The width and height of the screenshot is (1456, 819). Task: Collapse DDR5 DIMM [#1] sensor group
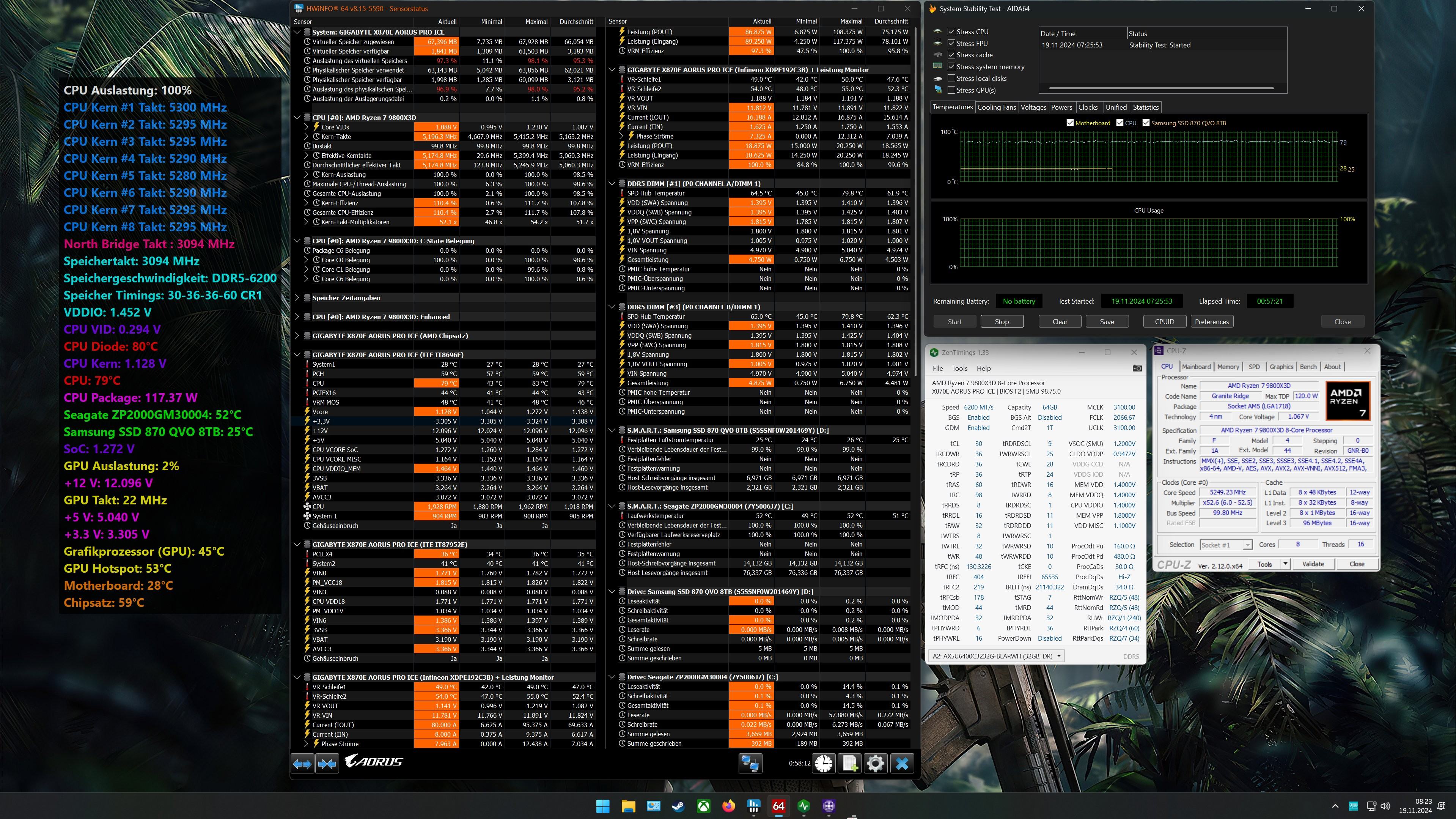612,184
